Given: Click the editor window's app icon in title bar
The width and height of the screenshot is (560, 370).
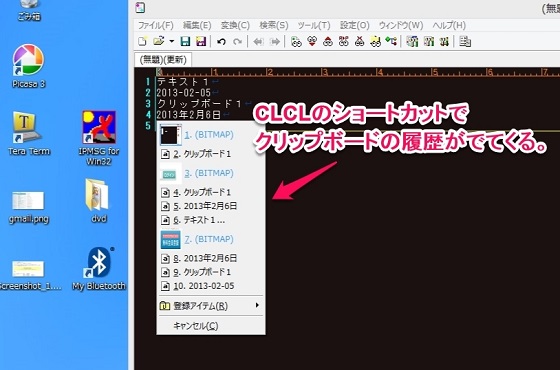Looking at the screenshot, I should pos(140,8).
